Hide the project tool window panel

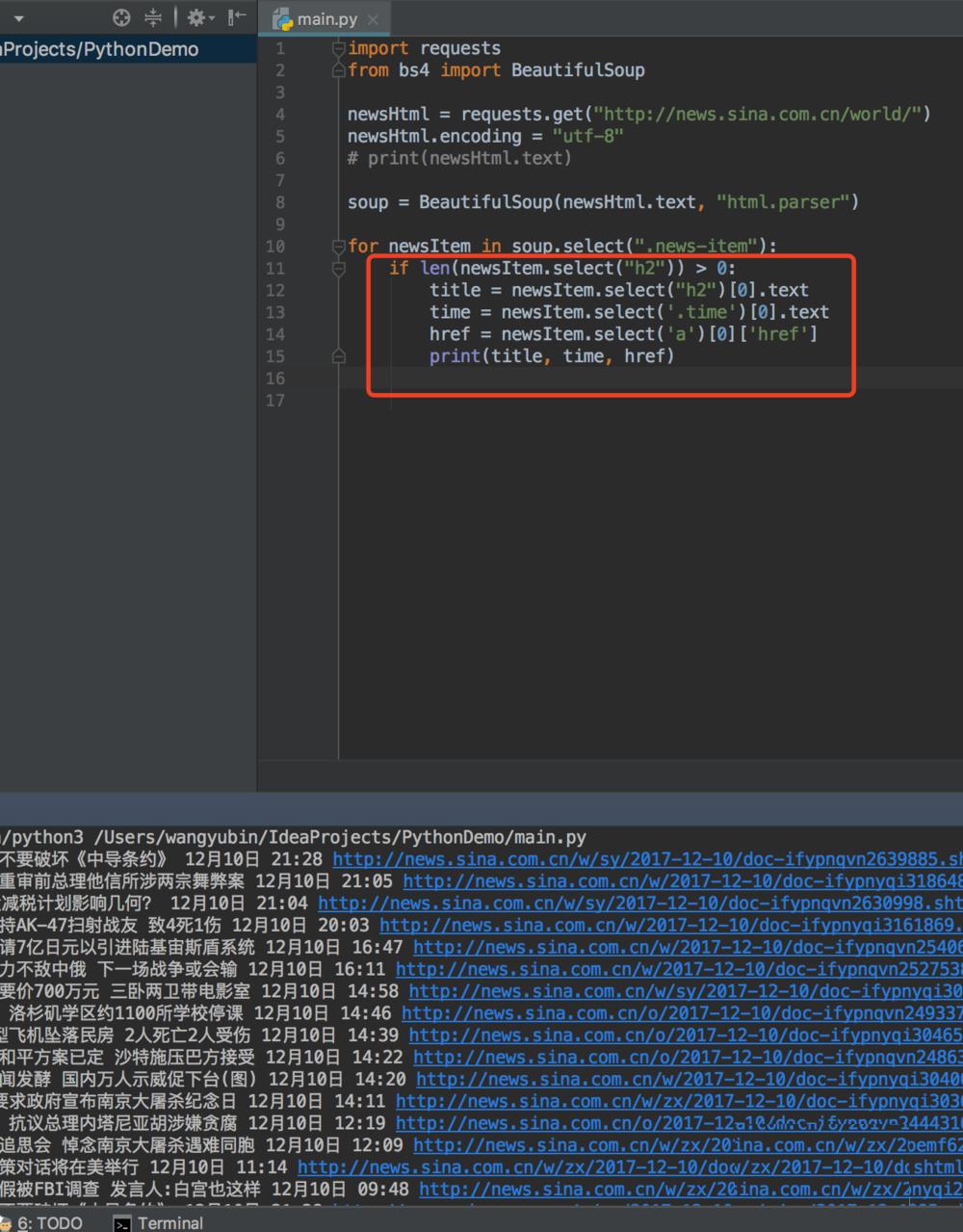236,17
